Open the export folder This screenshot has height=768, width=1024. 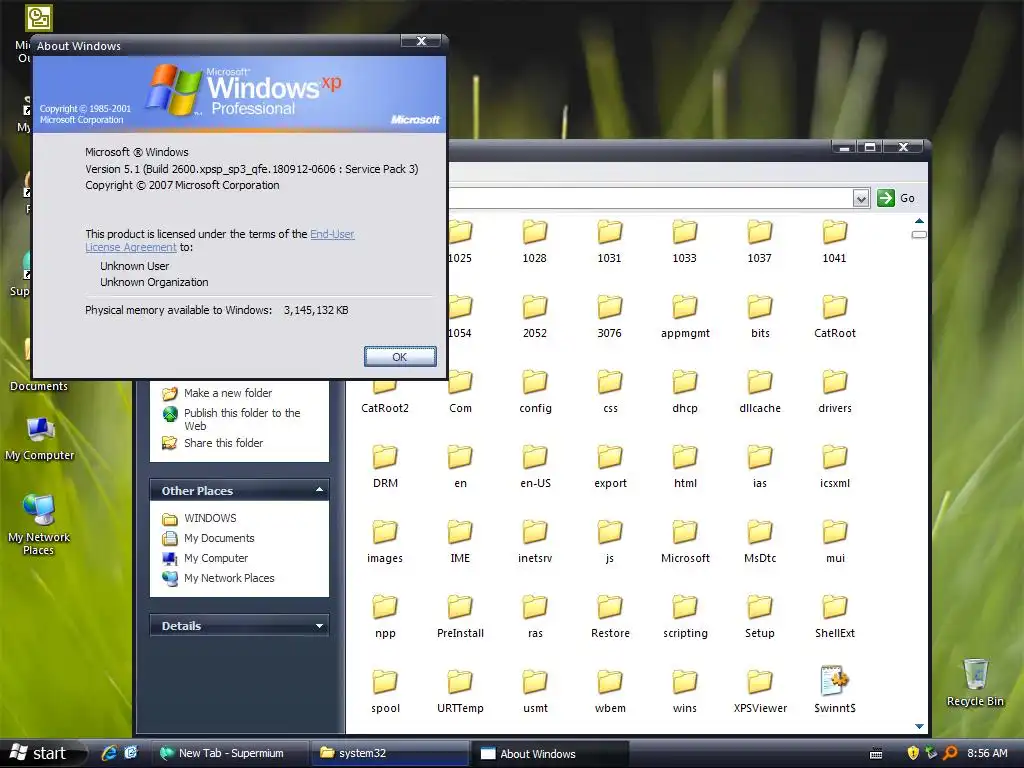point(610,466)
